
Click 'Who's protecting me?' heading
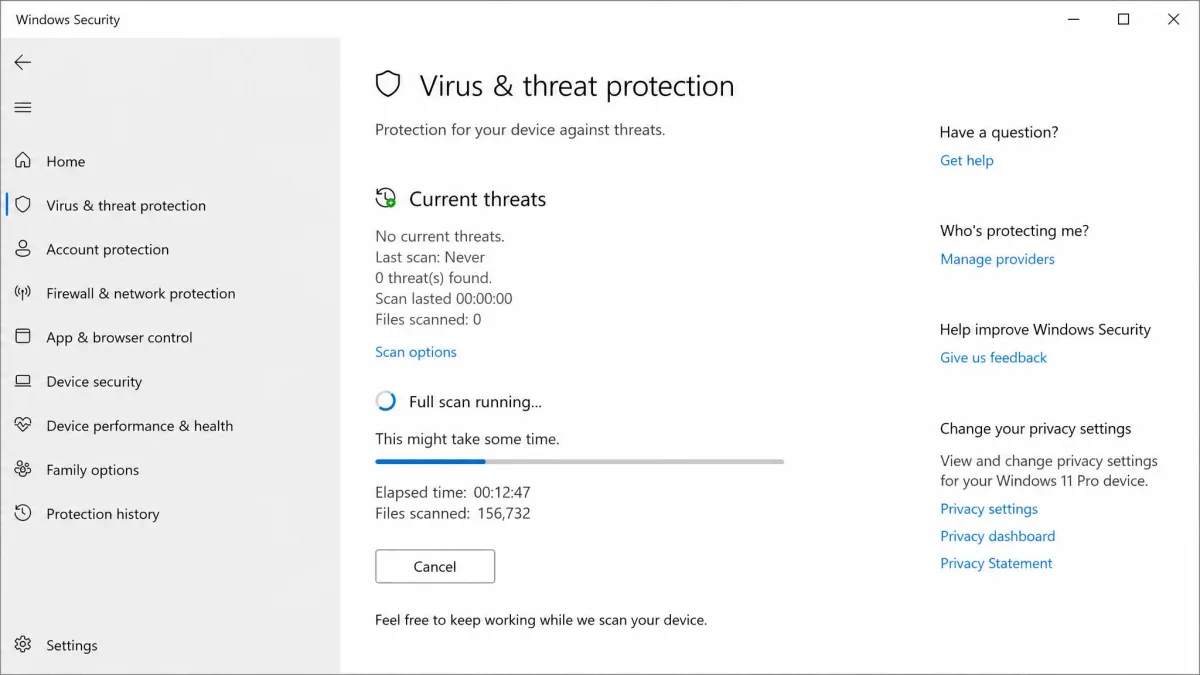(x=1014, y=230)
